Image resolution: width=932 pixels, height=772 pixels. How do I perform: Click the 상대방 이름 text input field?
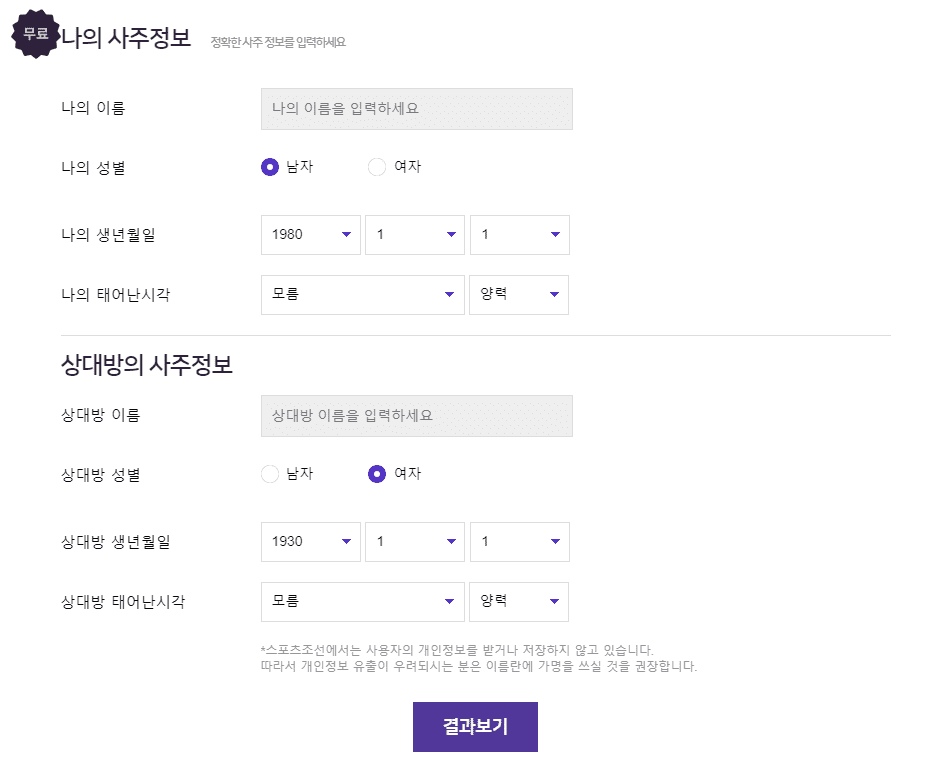(x=416, y=415)
